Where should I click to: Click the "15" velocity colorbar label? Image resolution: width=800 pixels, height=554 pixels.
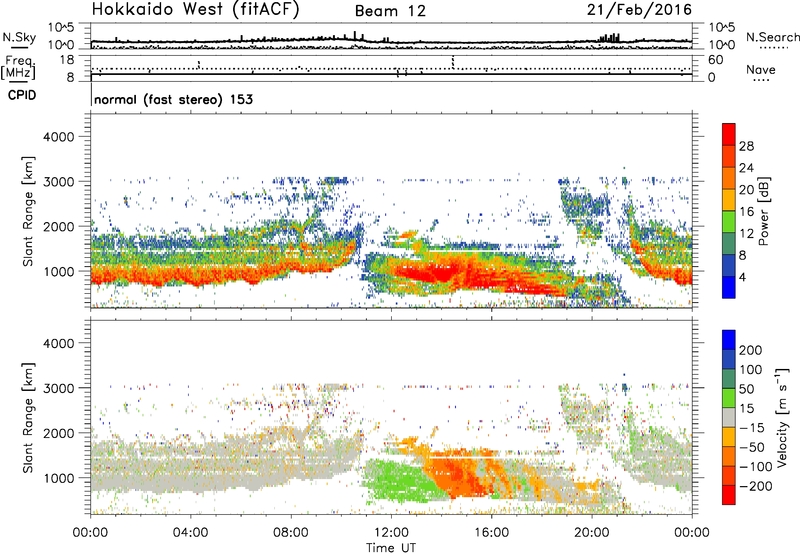coord(746,409)
